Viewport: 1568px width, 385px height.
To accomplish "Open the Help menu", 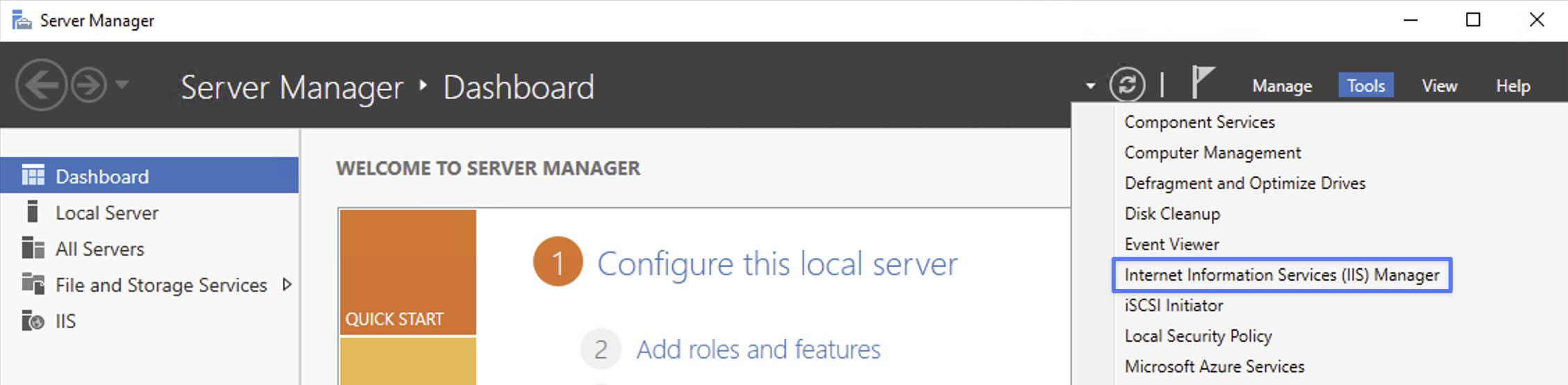I will (1512, 85).
